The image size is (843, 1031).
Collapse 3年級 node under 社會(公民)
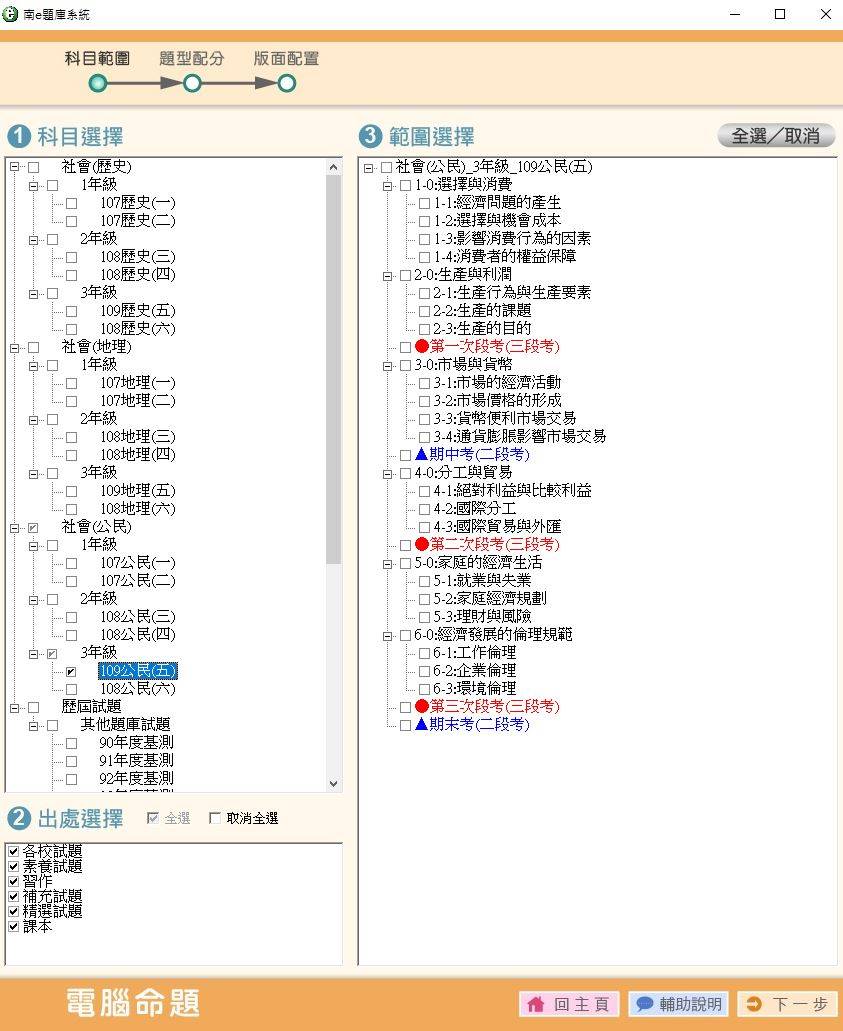(x=34, y=654)
